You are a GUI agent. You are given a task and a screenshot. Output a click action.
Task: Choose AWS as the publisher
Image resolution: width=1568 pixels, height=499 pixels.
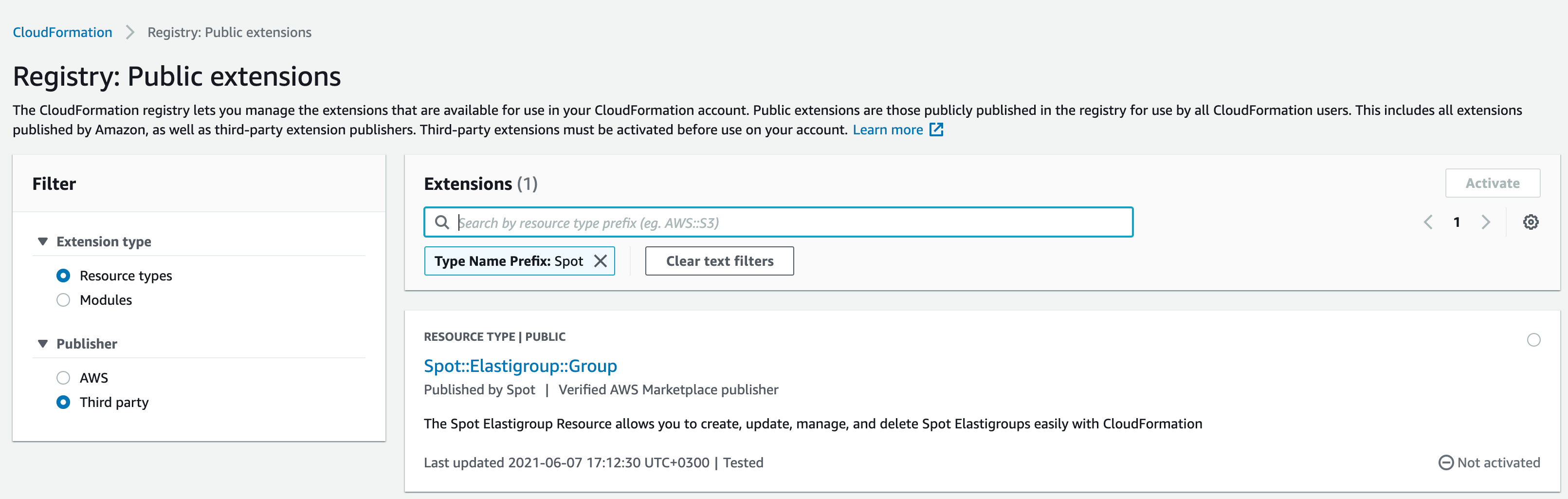63,378
